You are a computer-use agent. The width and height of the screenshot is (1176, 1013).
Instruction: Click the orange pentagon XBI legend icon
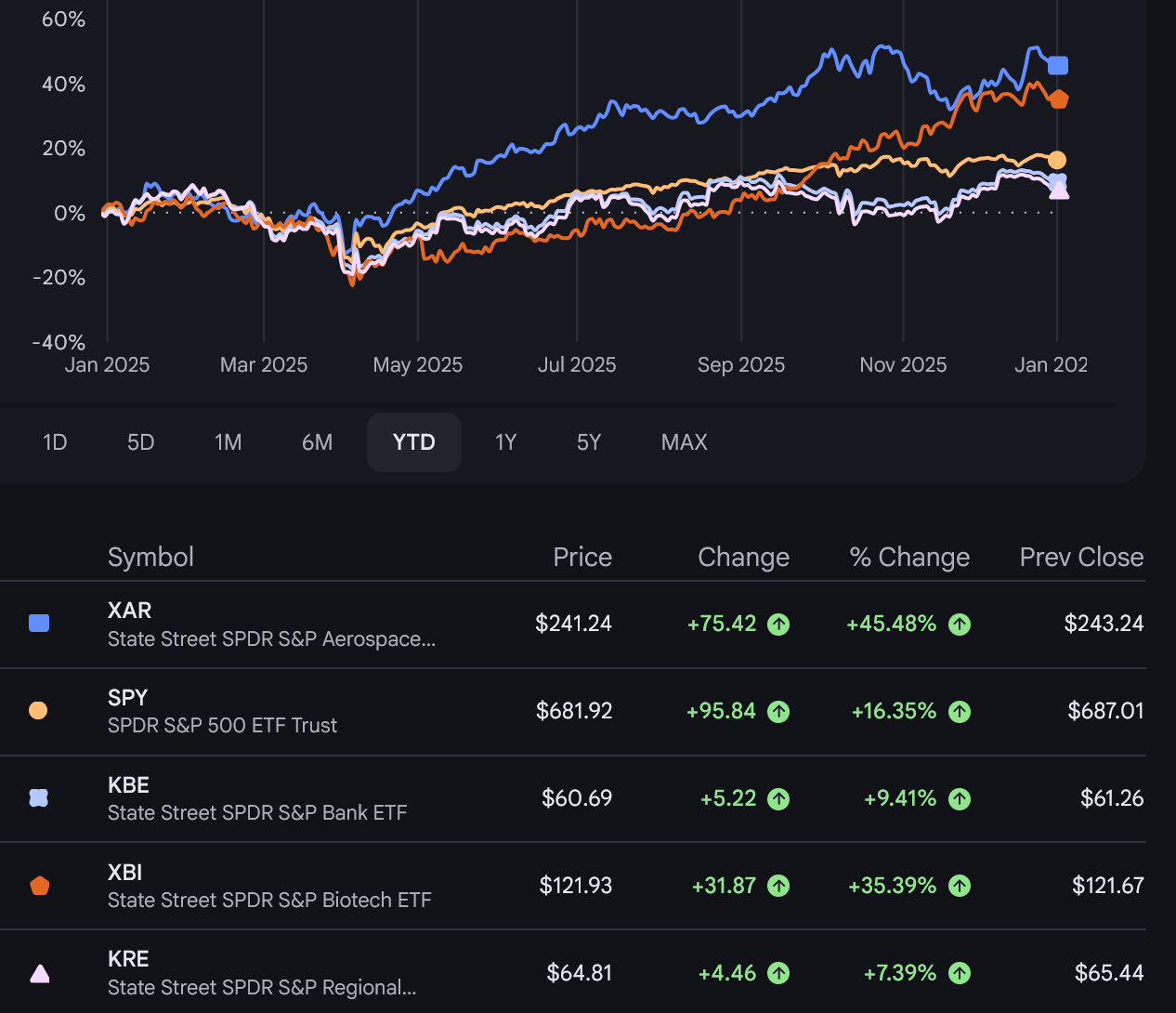[x=39, y=886]
